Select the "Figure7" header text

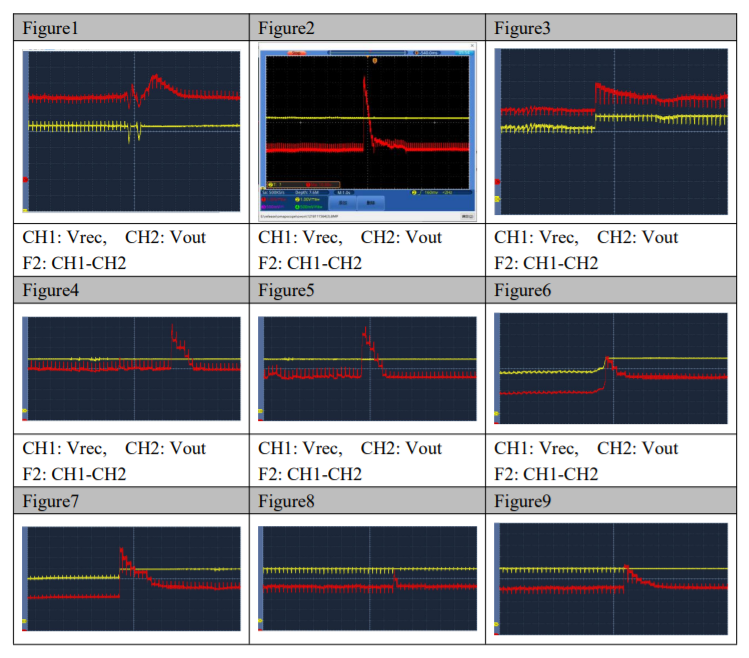pyautogui.click(x=51, y=501)
